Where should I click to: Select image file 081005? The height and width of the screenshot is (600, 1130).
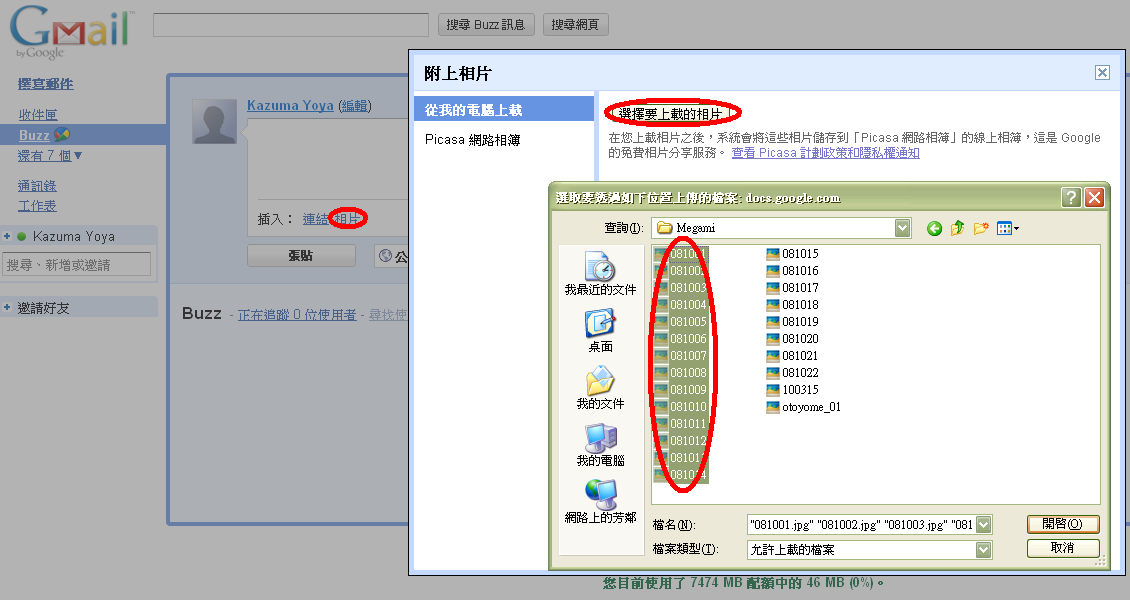[680, 321]
